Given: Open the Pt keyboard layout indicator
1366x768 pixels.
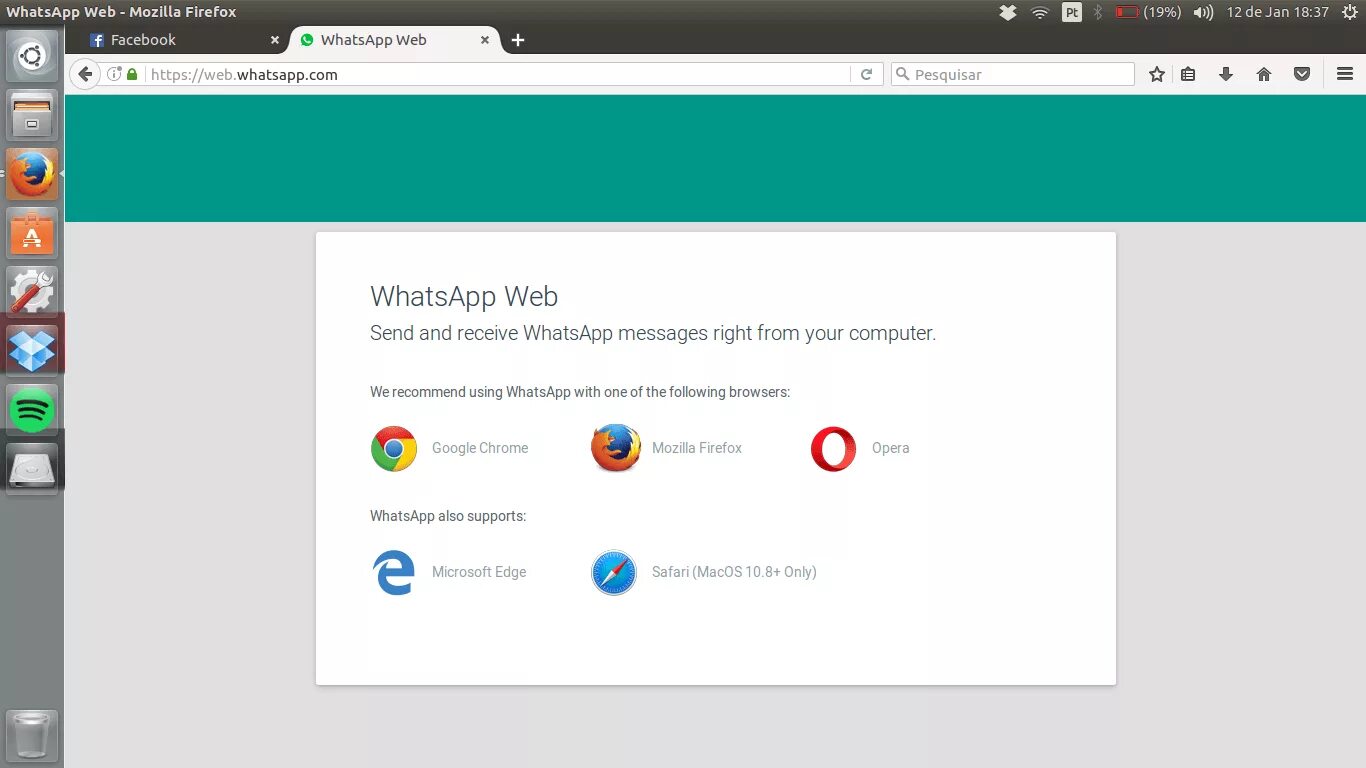Looking at the screenshot, I should click(x=1072, y=12).
